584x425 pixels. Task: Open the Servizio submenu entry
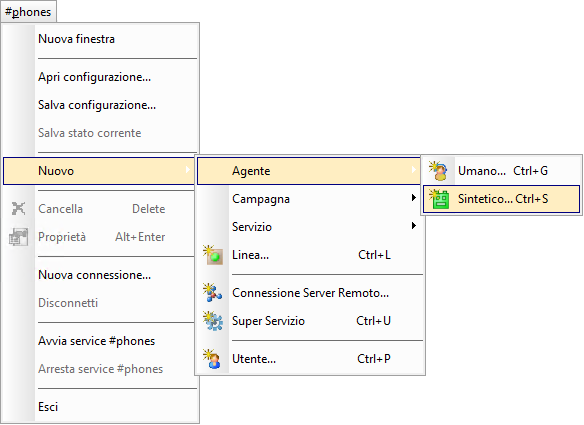(310, 227)
